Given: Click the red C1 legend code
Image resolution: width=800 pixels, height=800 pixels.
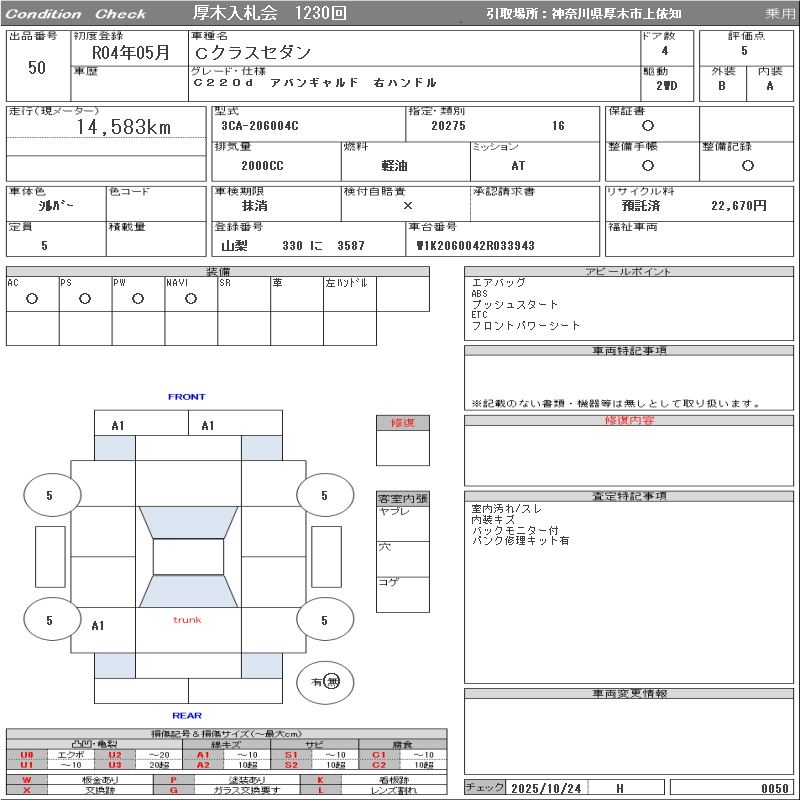Looking at the screenshot, I should (x=379, y=755).
